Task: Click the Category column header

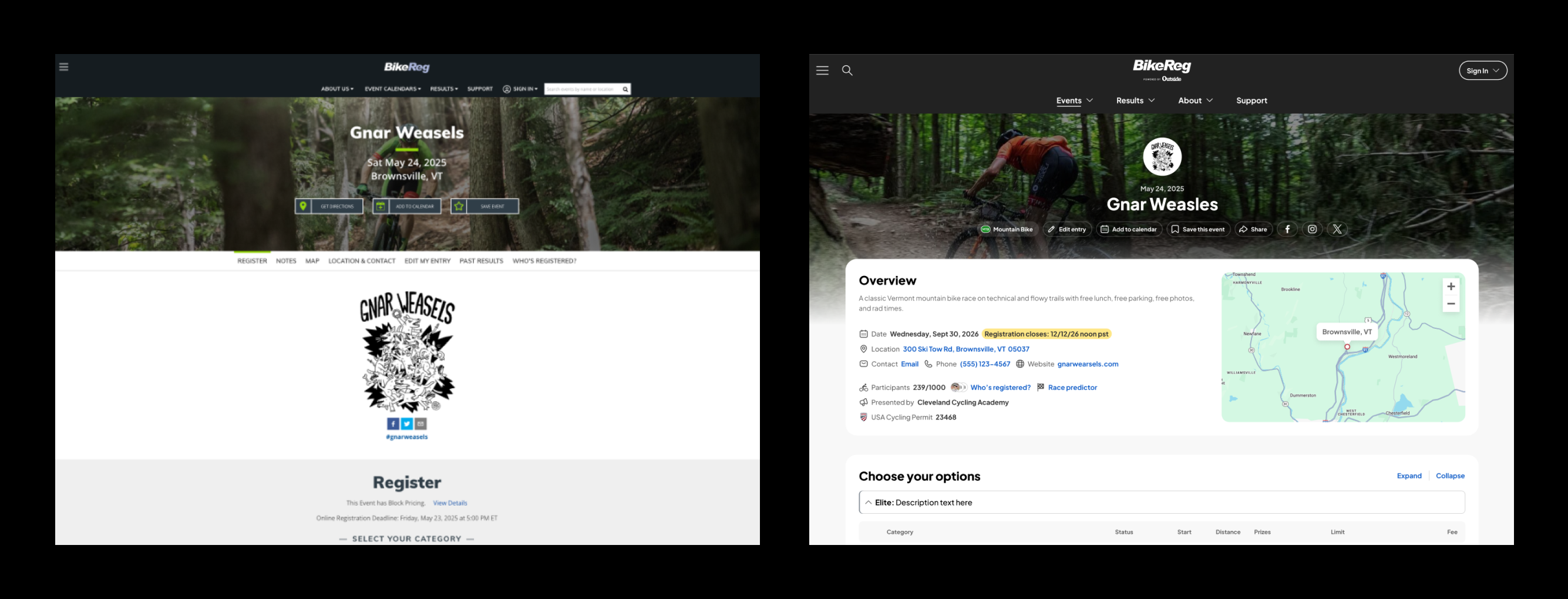Action: [x=900, y=533]
